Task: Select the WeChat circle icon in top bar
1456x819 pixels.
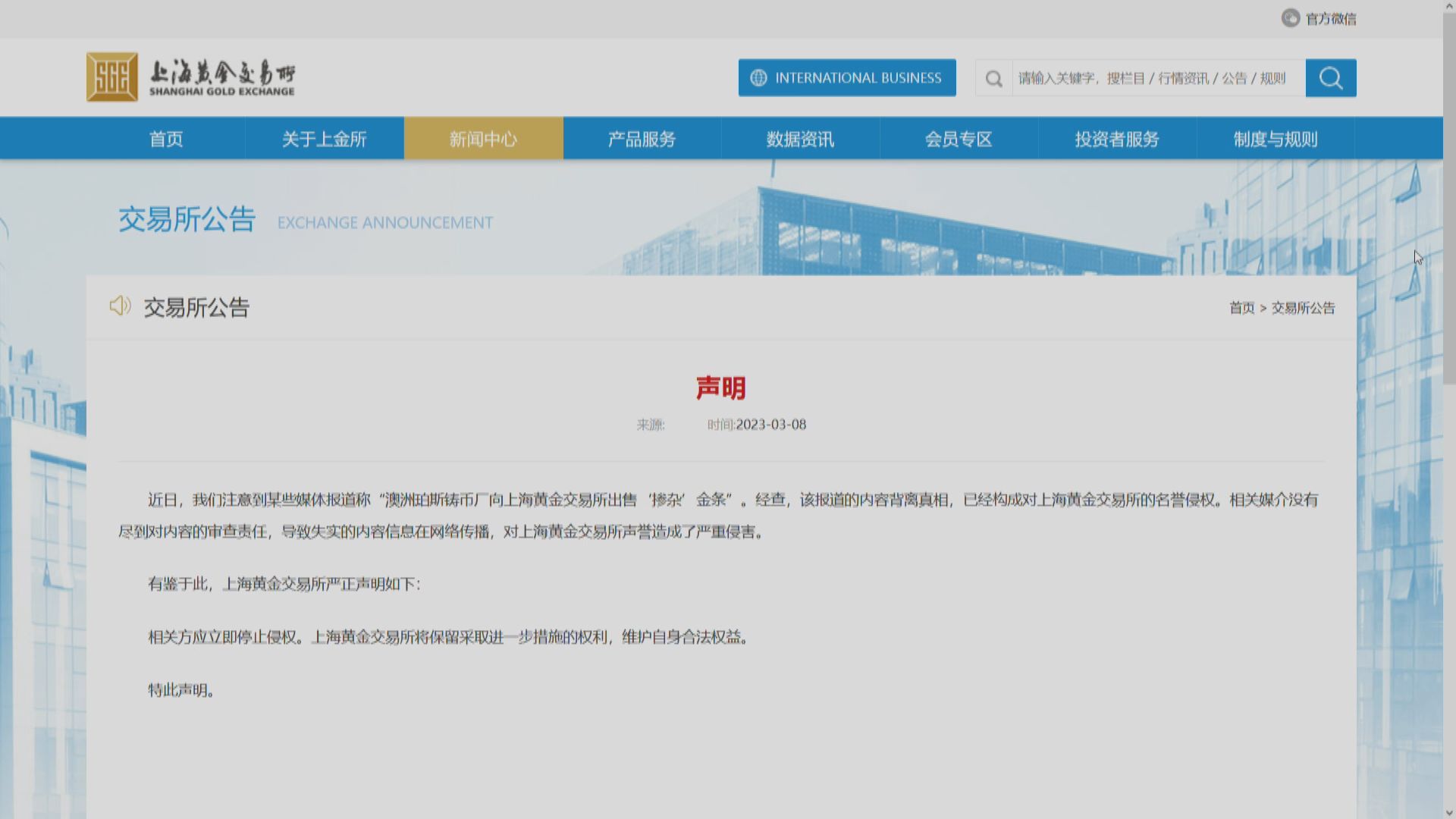Action: click(1289, 17)
